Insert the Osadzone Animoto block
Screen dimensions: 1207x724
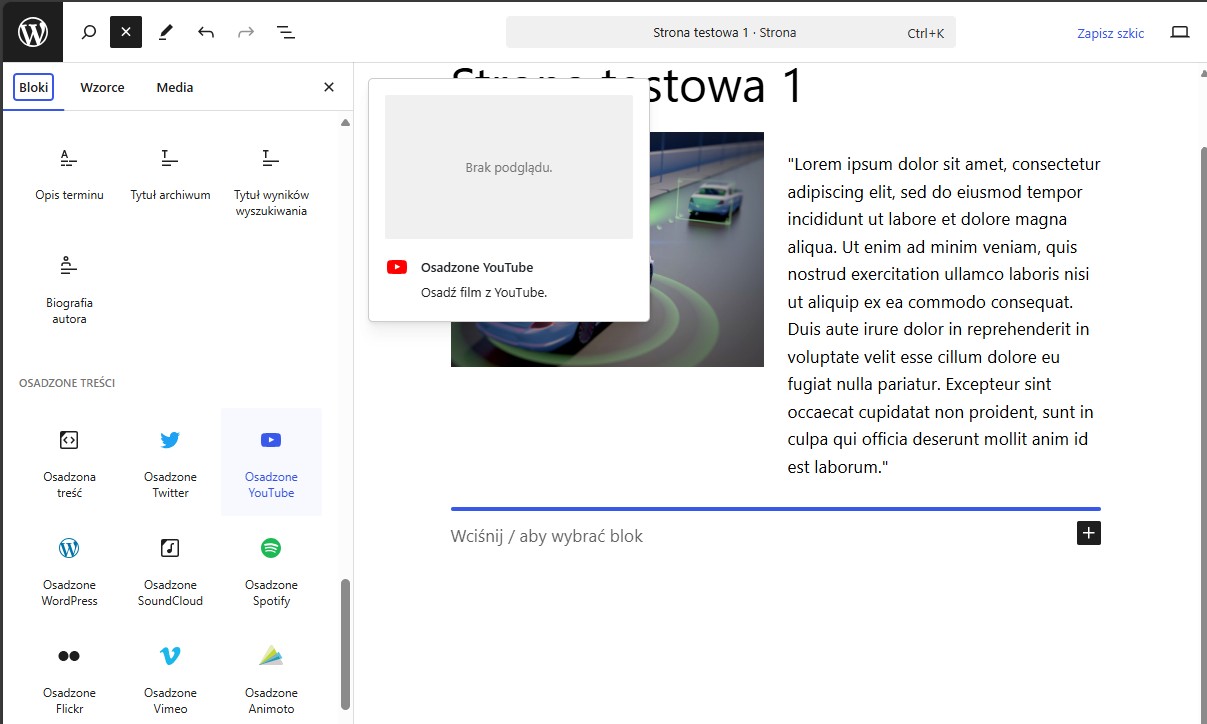(x=271, y=677)
